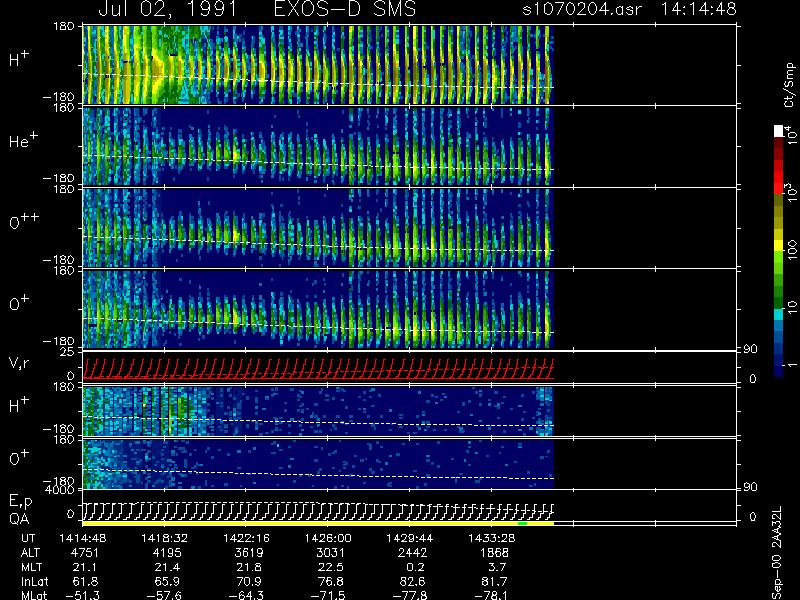This screenshot has width=800, height=600.
Task: Click the InLat value '82.6'
Action: 414,582
